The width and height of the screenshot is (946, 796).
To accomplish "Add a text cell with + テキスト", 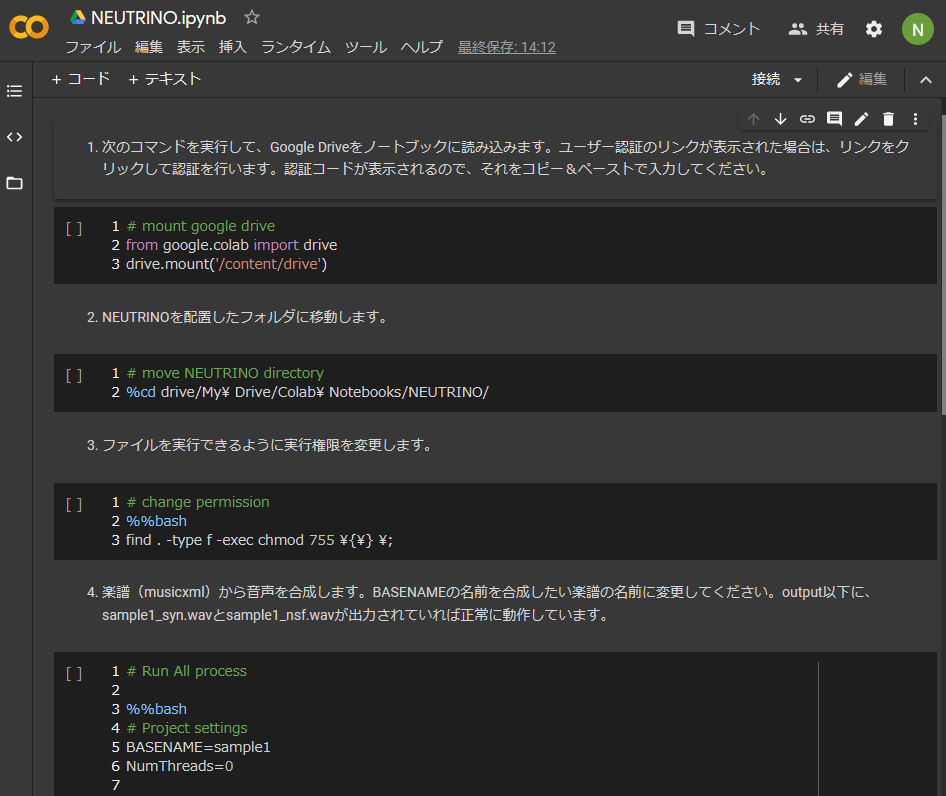I will [x=164, y=79].
